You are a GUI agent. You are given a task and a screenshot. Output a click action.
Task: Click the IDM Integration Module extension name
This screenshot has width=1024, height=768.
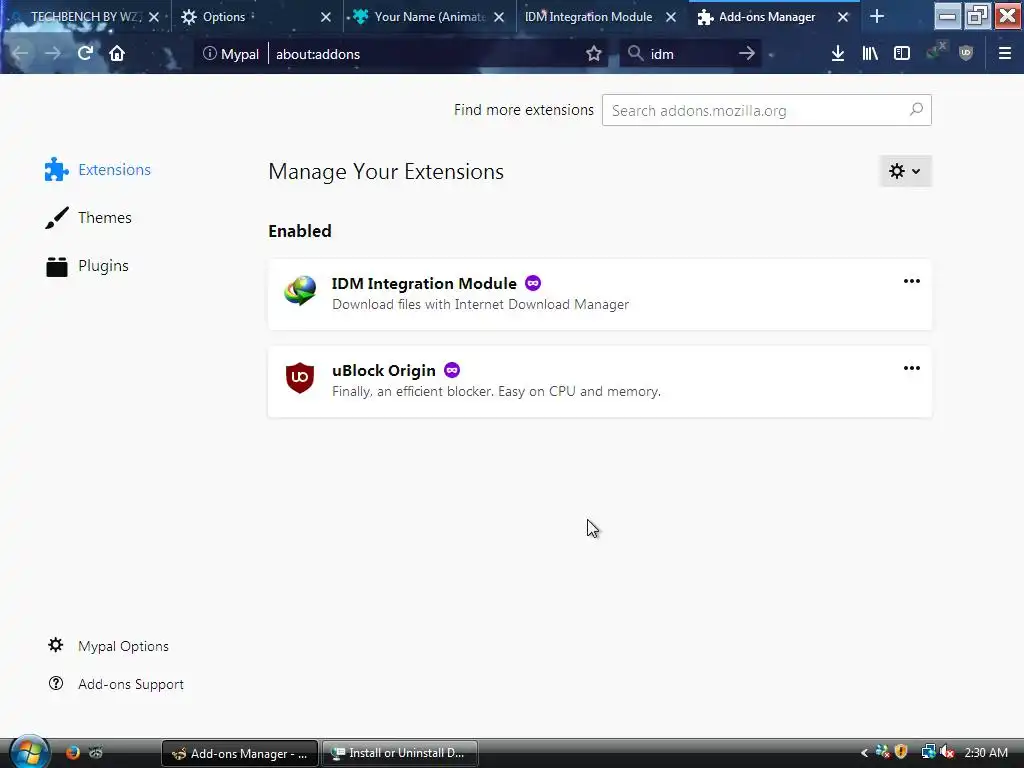coord(424,283)
